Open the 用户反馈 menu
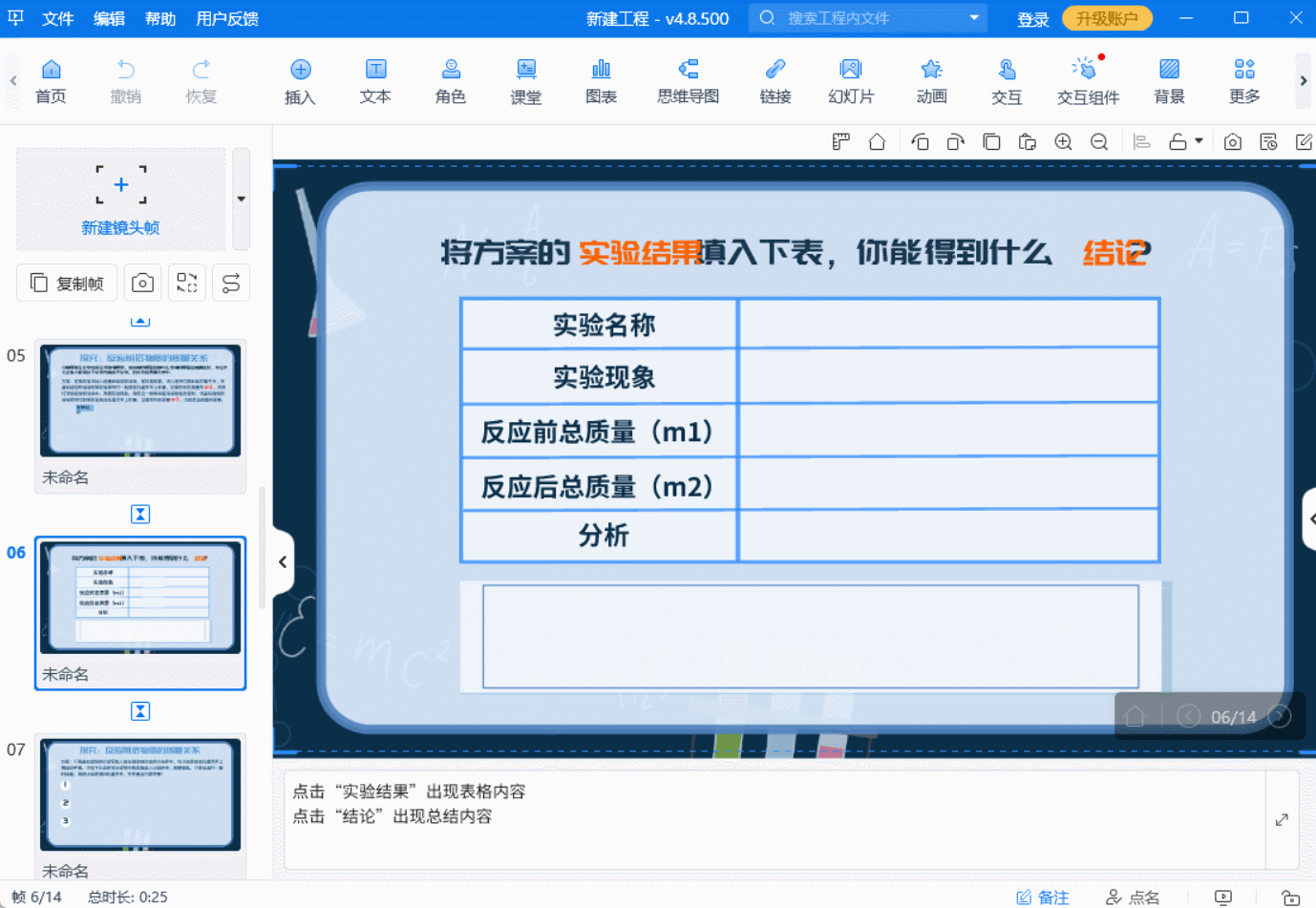 click(225, 18)
